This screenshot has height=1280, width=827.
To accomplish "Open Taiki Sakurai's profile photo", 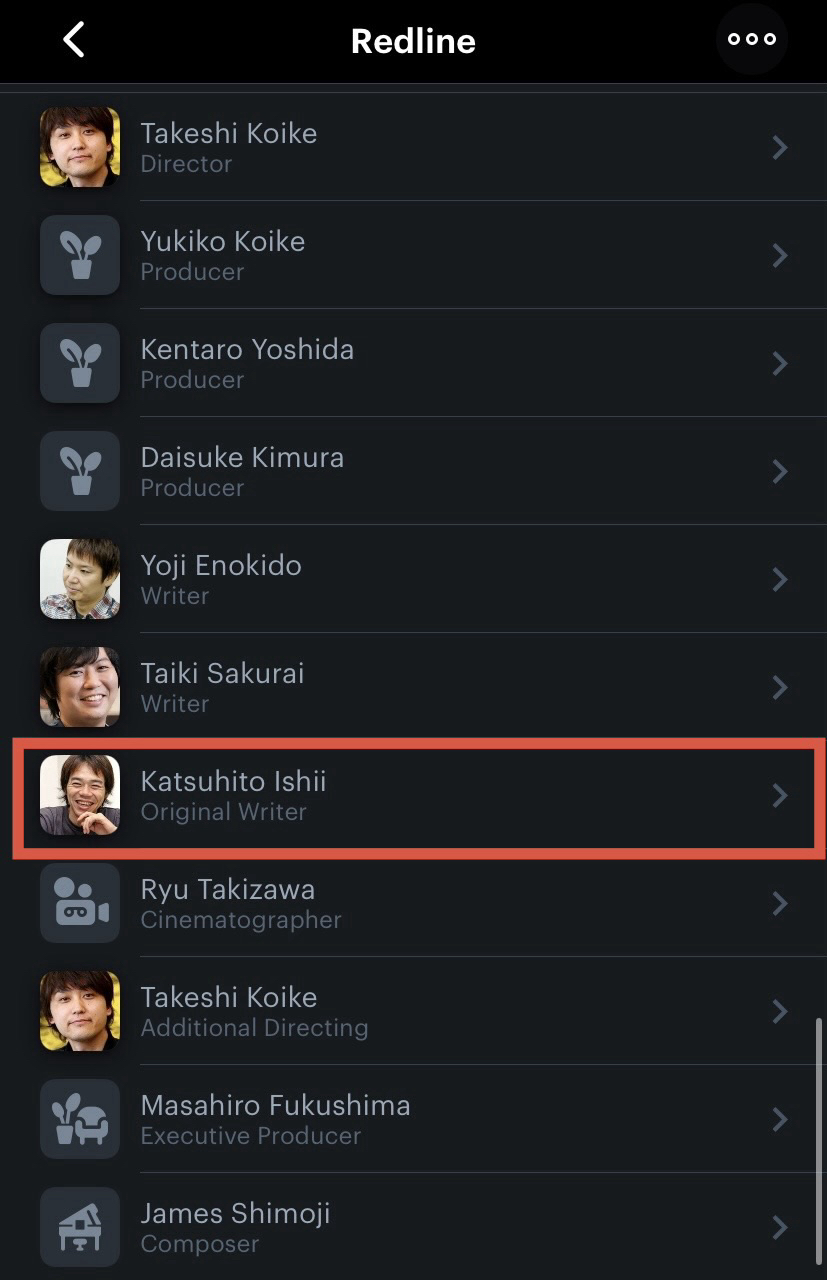I will coord(80,687).
